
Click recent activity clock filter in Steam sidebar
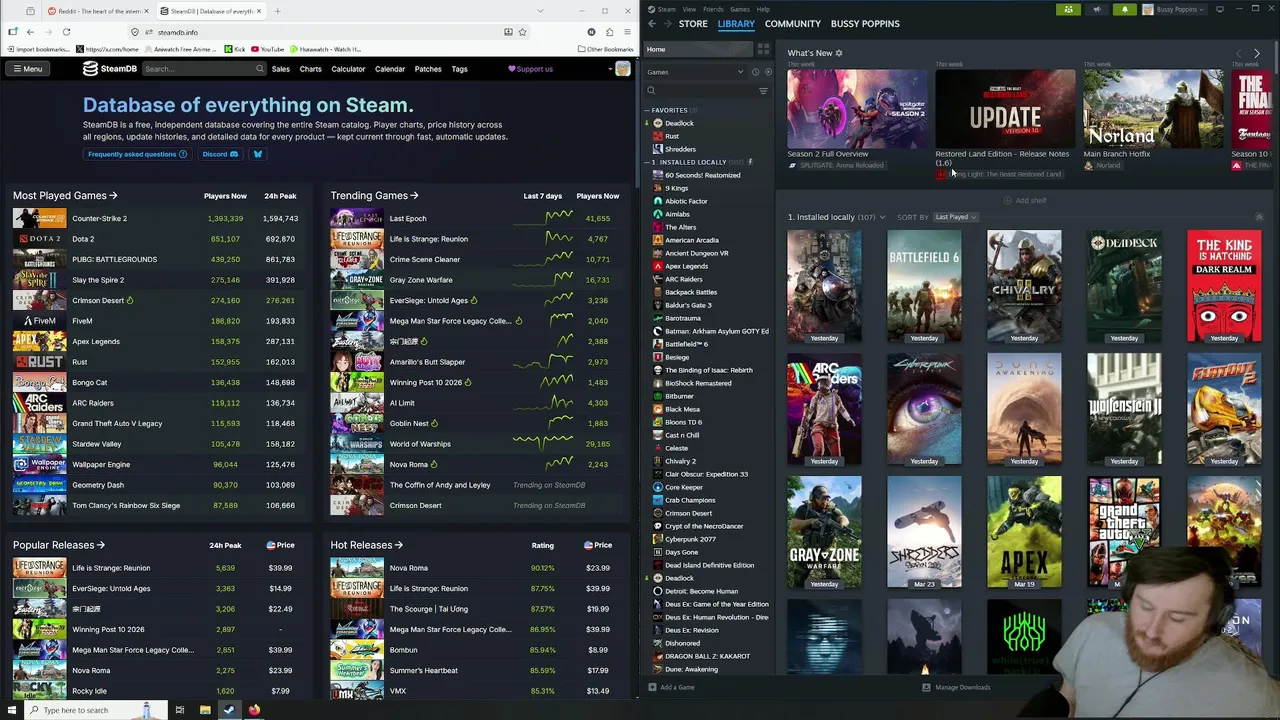click(x=755, y=72)
